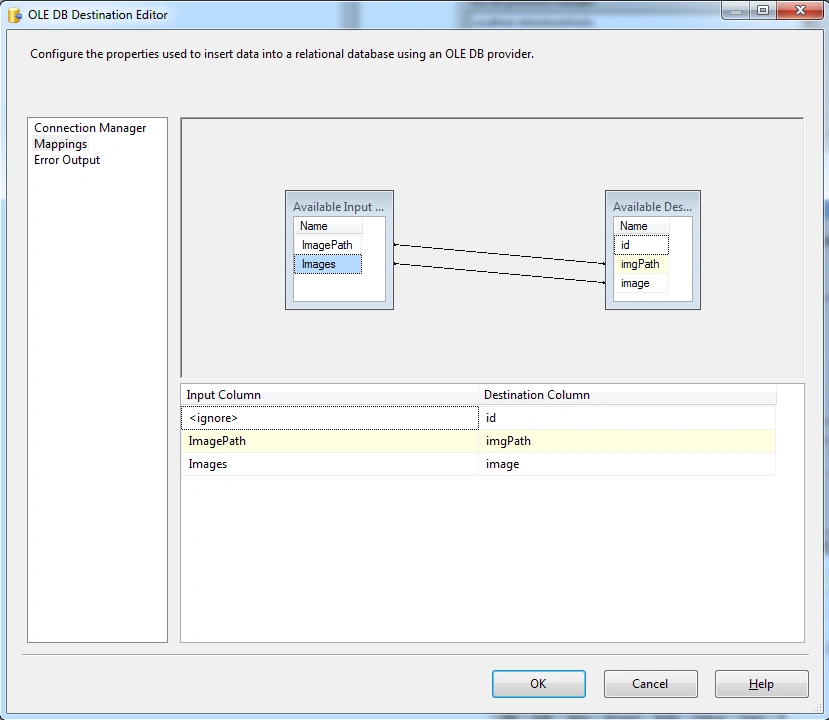Image resolution: width=829 pixels, height=720 pixels.
Task: Select the Mappings page
Action: coord(60,144)
